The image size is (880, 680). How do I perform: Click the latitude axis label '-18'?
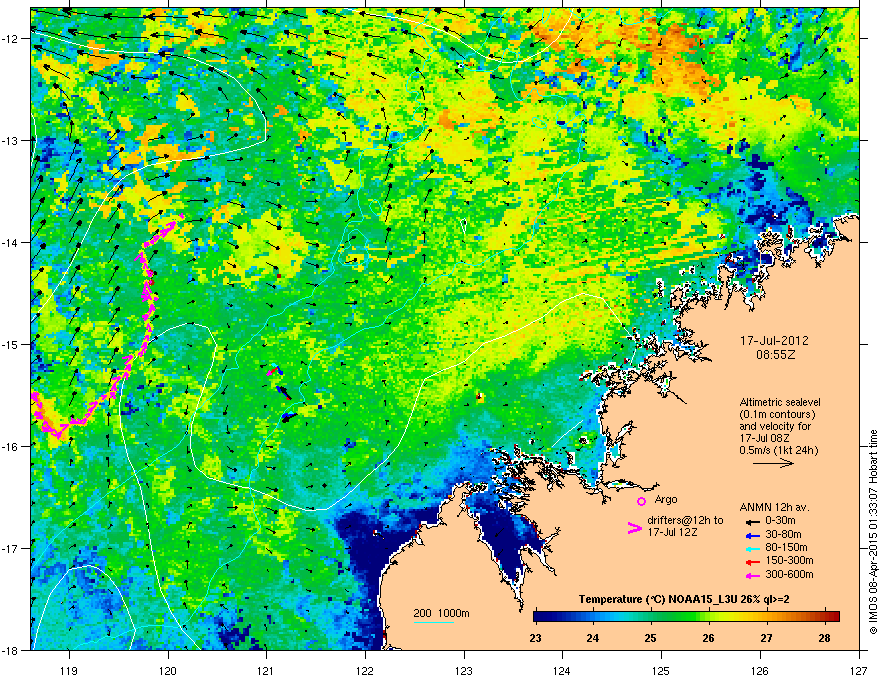point(10,650)
